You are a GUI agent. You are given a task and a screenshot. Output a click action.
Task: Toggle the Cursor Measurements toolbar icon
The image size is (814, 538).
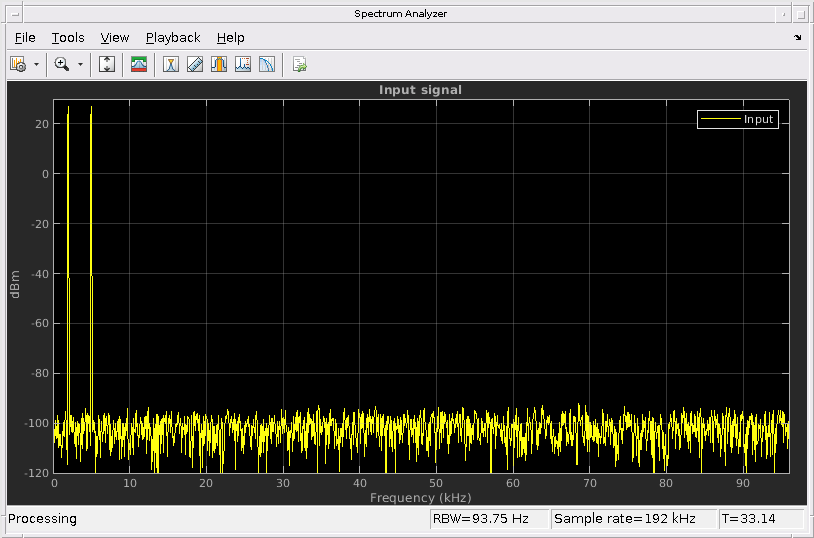(x=171, y=64)
